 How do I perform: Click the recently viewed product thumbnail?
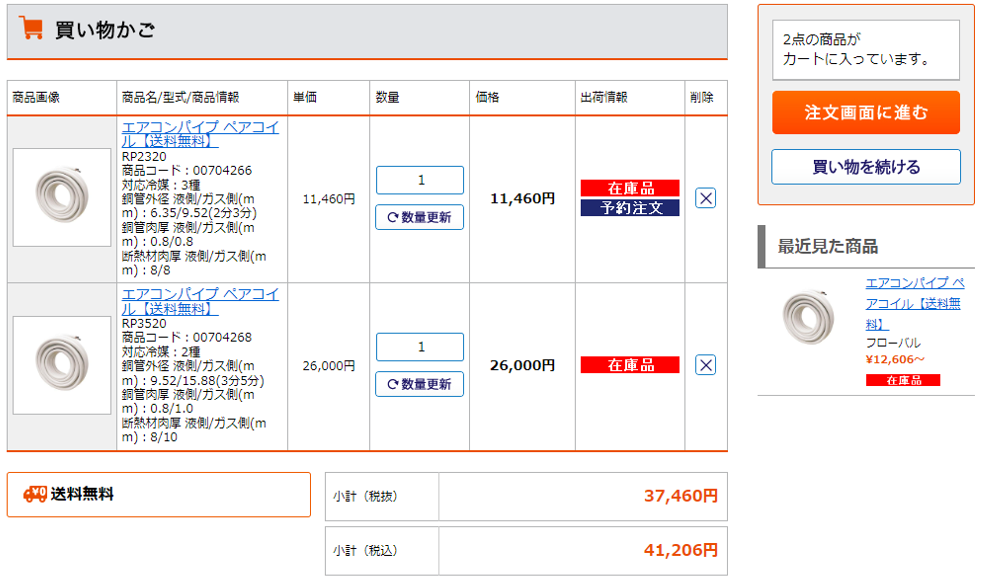tap(808, 318)
